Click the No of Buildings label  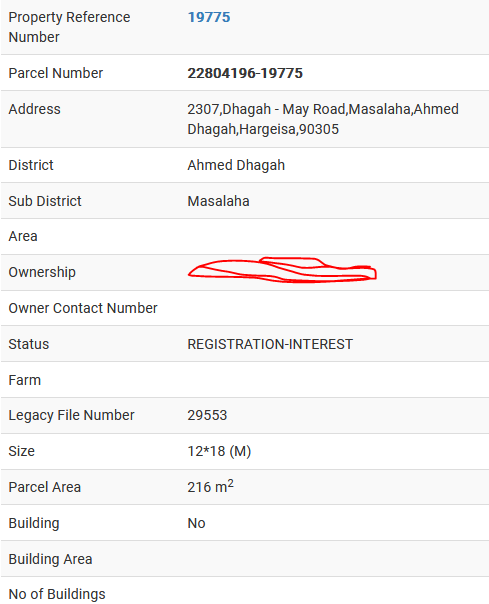point(57,594)
